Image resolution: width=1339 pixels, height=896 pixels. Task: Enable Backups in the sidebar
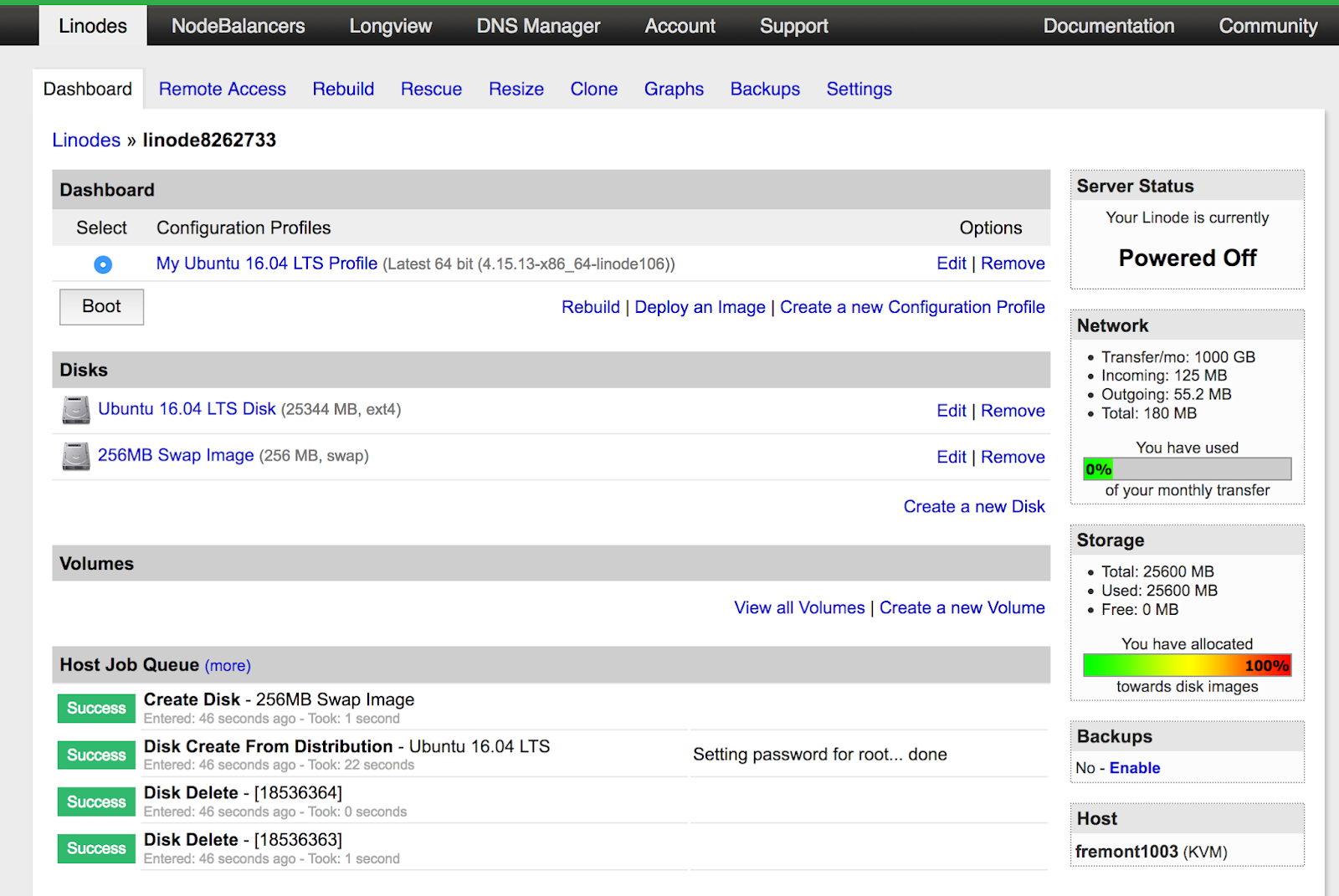tap(1135, 768)
